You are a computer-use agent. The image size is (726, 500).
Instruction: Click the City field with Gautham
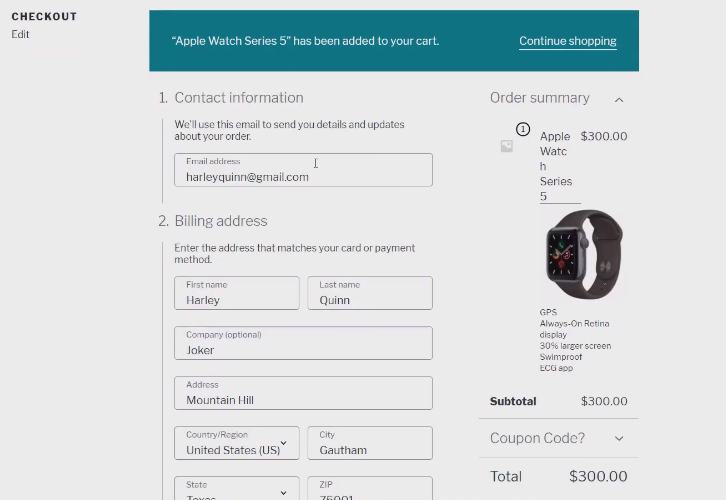point(370,443)
